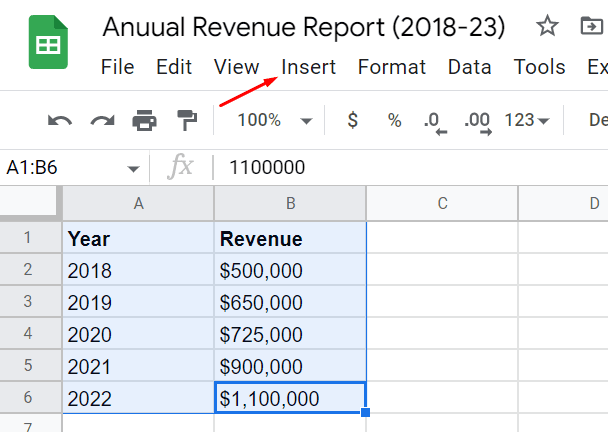Select the cell containing 2019
The width and height of the screenshot is (608, 432).
[x=138, y=301]
